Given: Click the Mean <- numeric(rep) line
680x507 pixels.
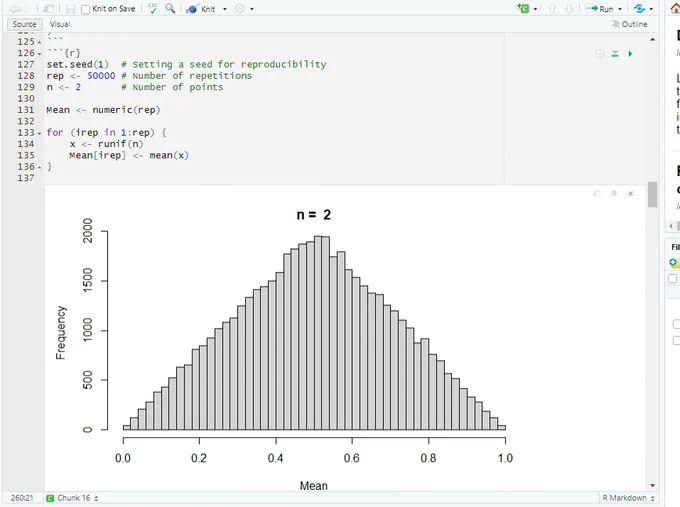Looking at the screenshot, I should [x=103, y=110].
